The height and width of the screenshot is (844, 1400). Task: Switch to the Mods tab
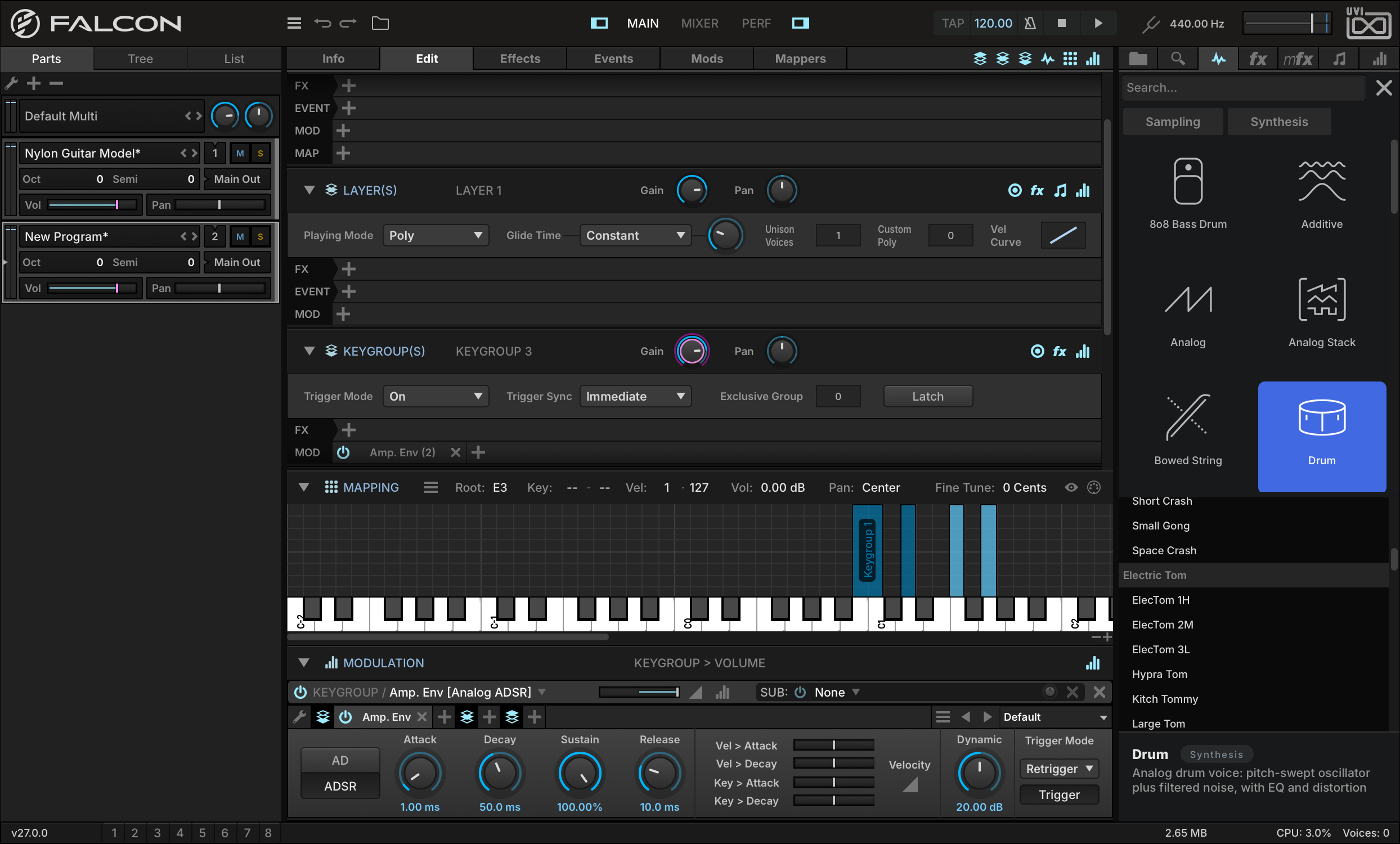707,59
